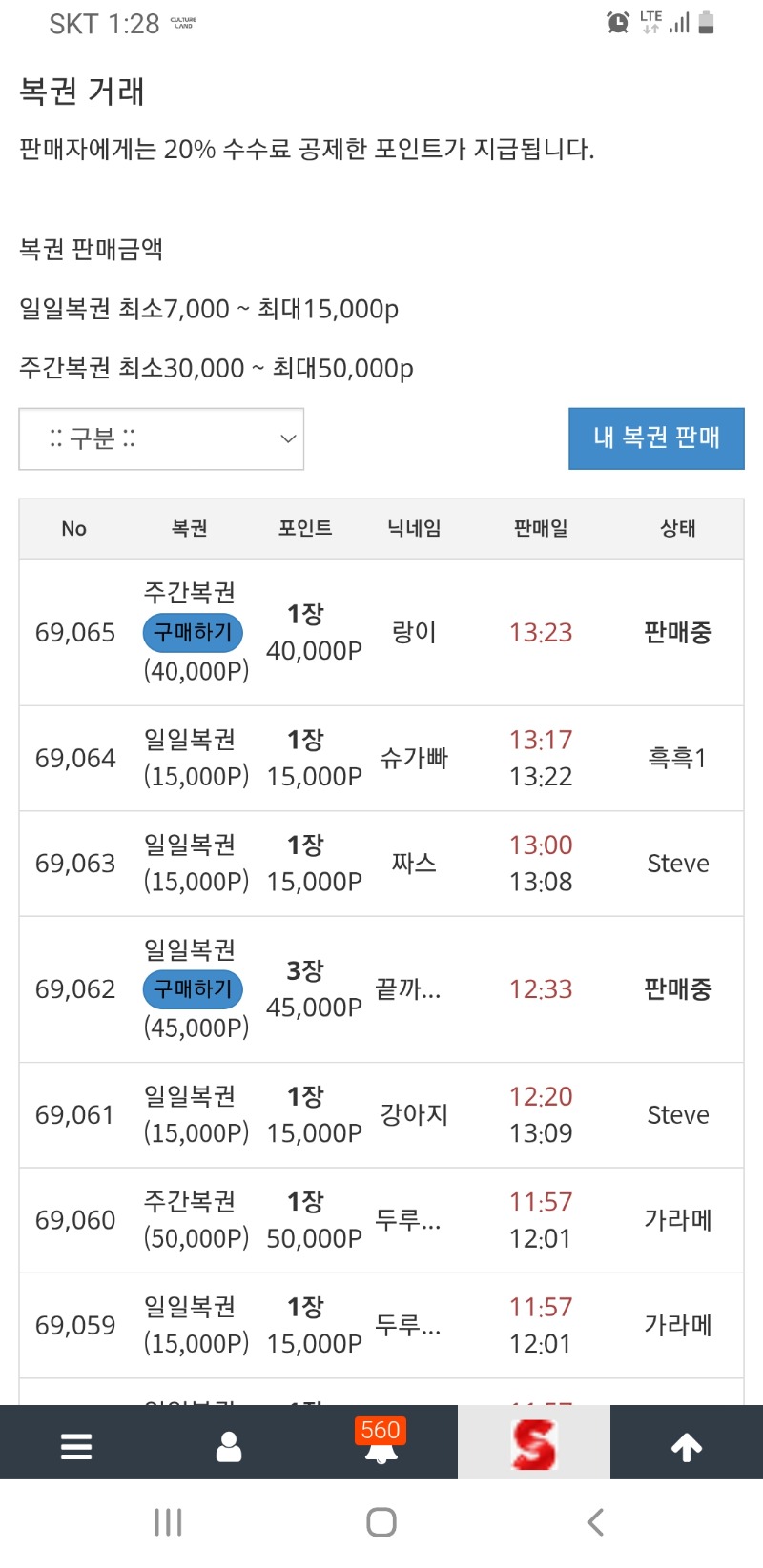Open the 구분 category dropdown
Viewport: 763px width, 1568px height.
point(161,438)
